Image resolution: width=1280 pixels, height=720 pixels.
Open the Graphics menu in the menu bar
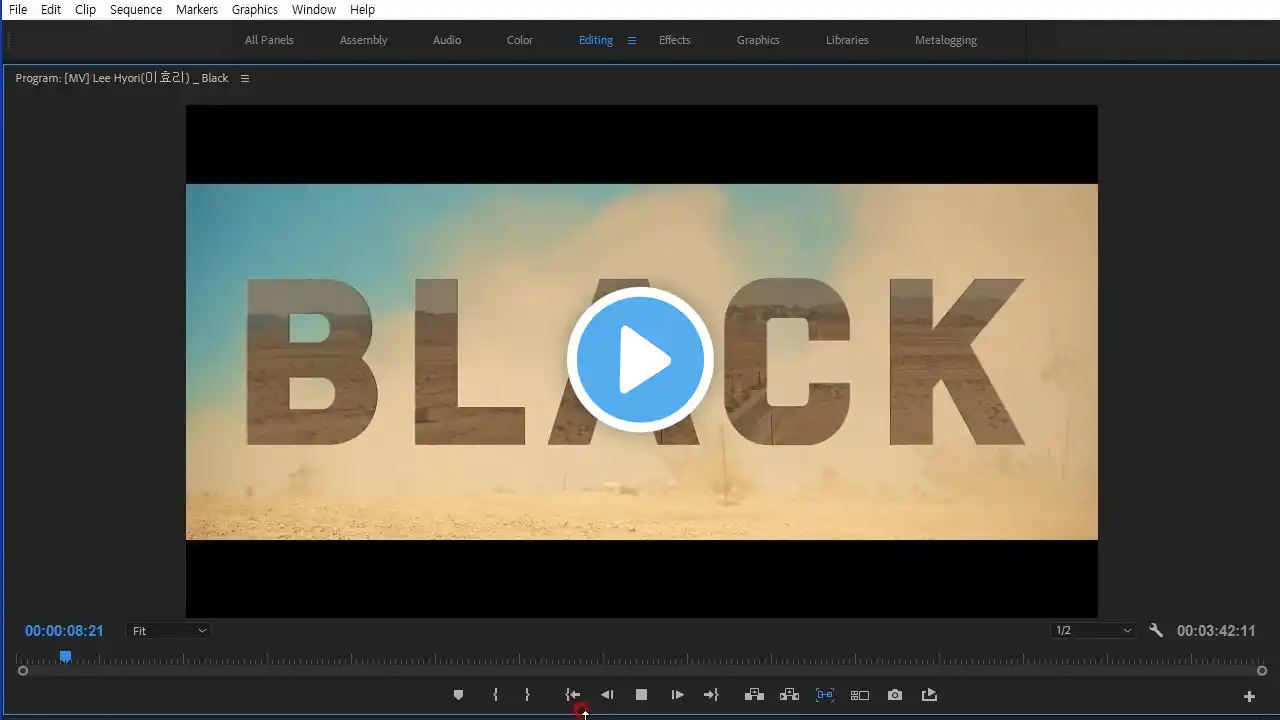(x=255, y=9)
